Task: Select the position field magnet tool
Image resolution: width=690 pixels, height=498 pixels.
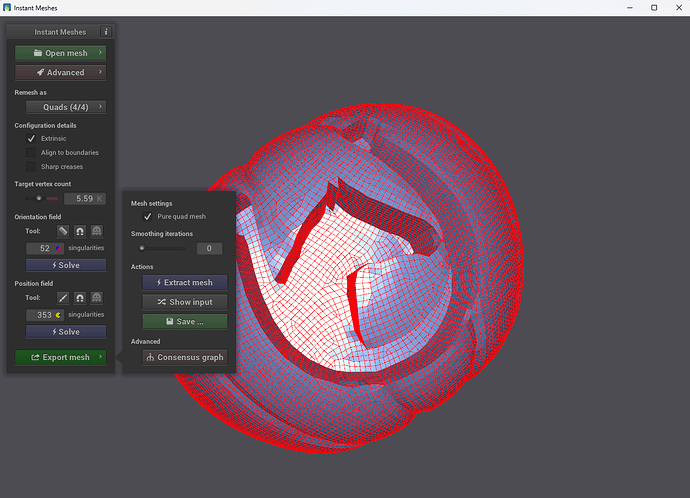Action: click(80, 298)
